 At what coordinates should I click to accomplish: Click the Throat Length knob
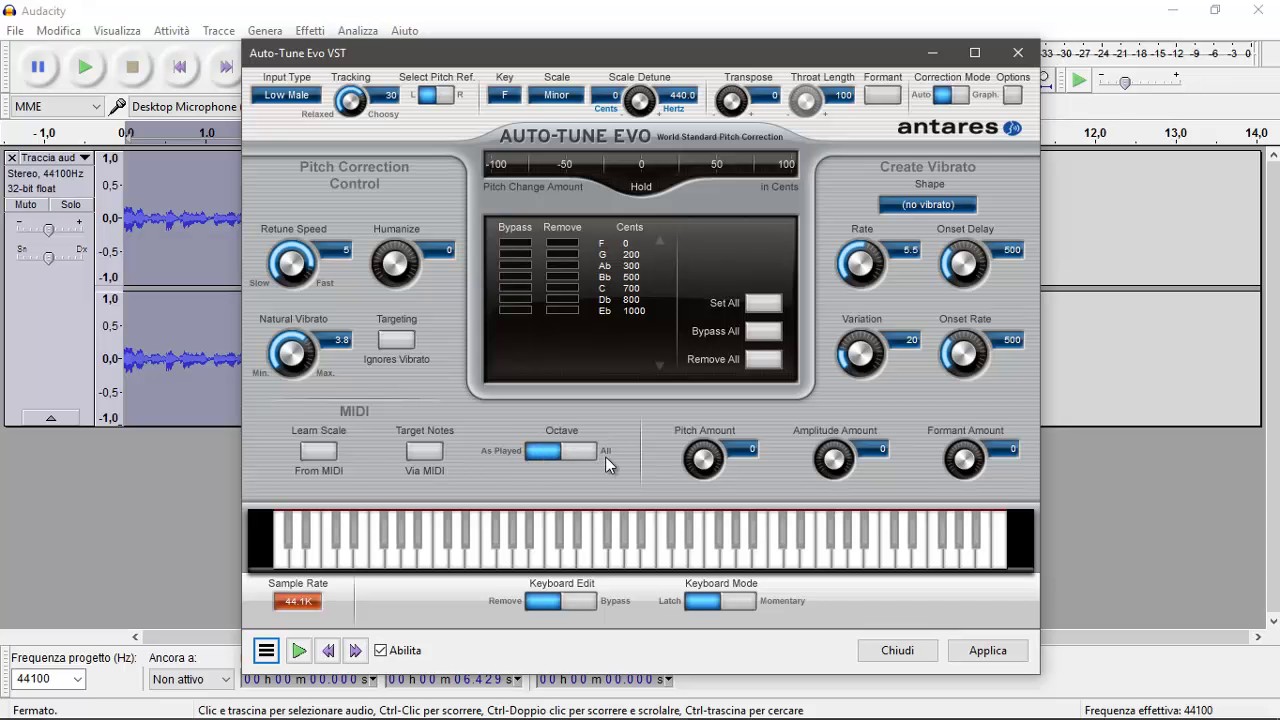805,101
